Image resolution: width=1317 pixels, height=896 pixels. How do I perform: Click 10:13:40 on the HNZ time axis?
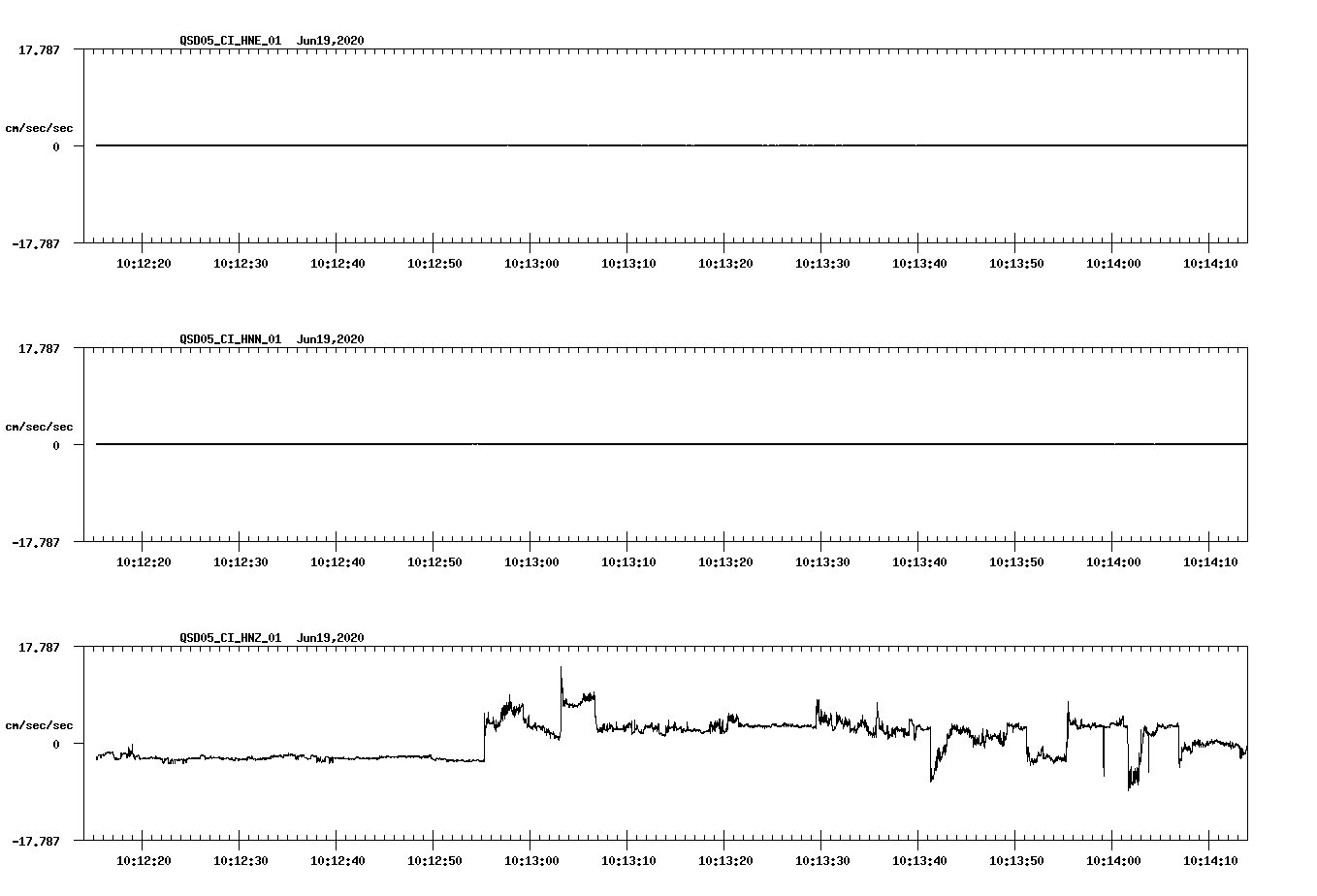tap(919, 861)
